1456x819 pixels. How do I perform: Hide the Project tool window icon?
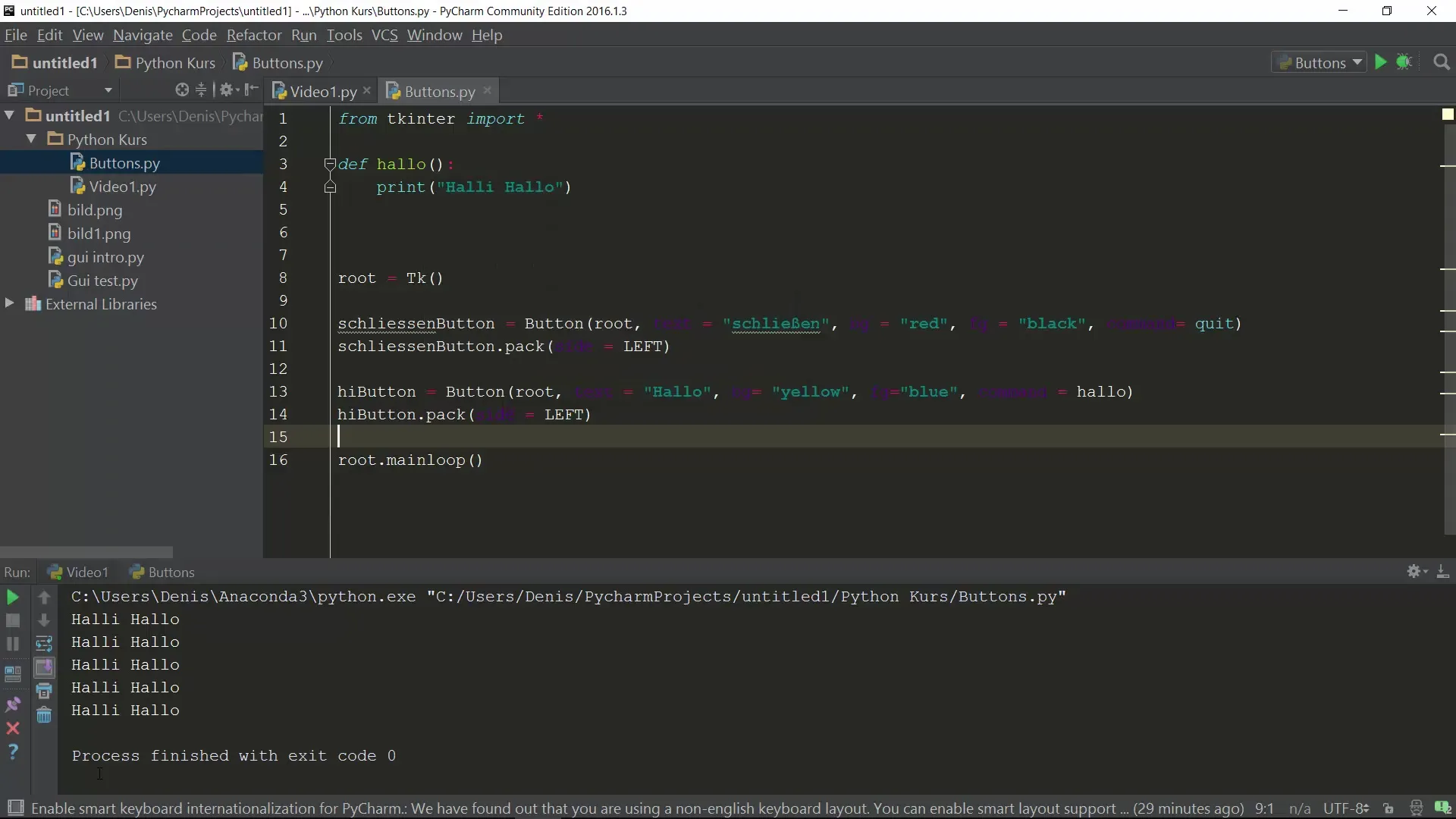click(x=252, y=90)
